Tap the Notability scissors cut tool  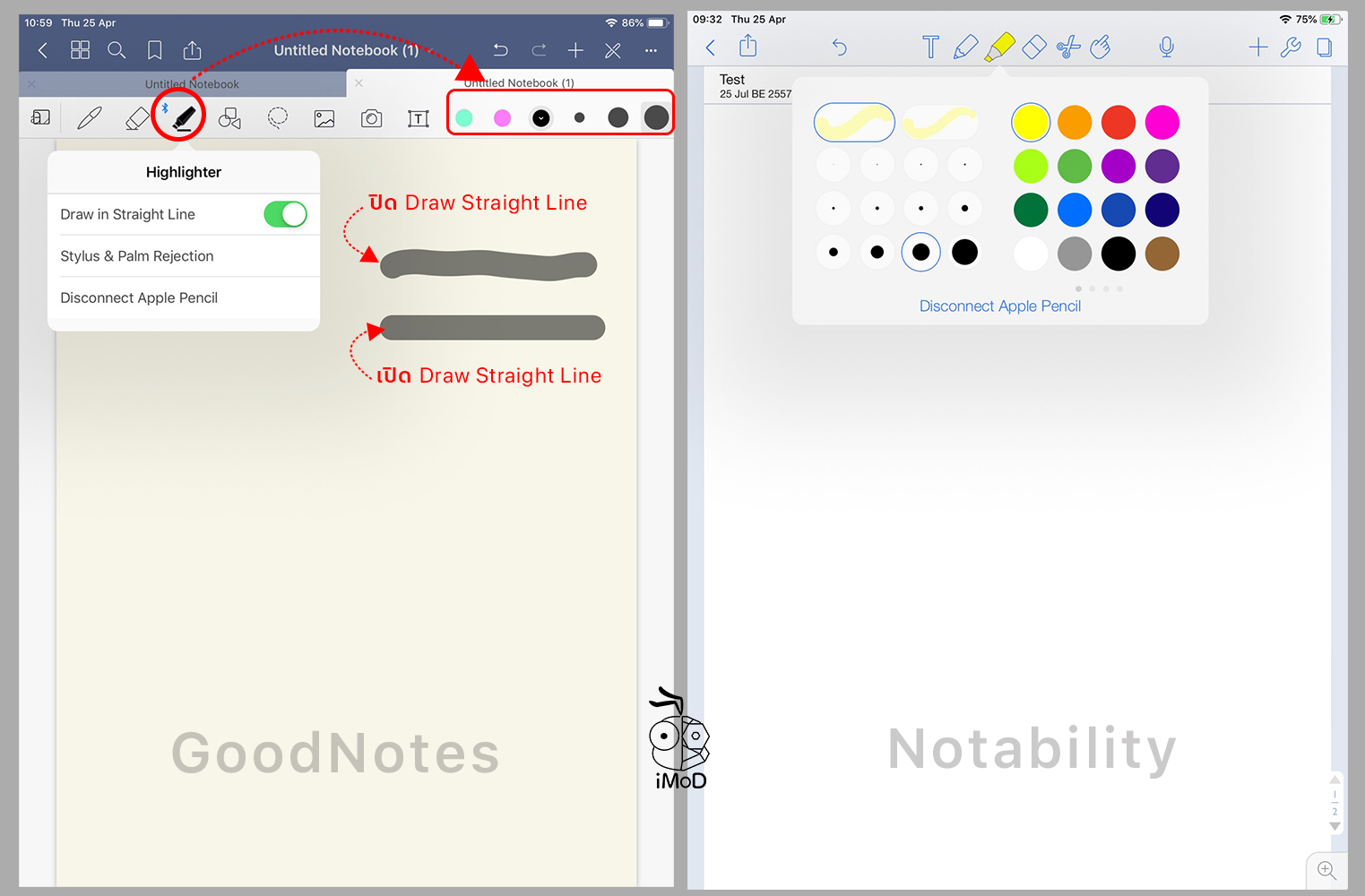[x=1067, y=47]
